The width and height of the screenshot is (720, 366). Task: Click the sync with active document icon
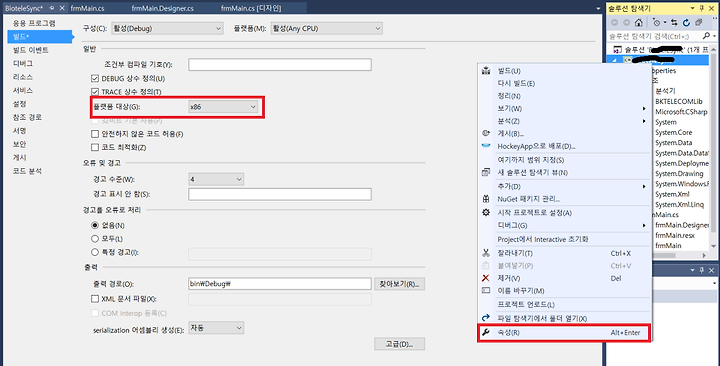pyautogui.click(x=674, y=23)
